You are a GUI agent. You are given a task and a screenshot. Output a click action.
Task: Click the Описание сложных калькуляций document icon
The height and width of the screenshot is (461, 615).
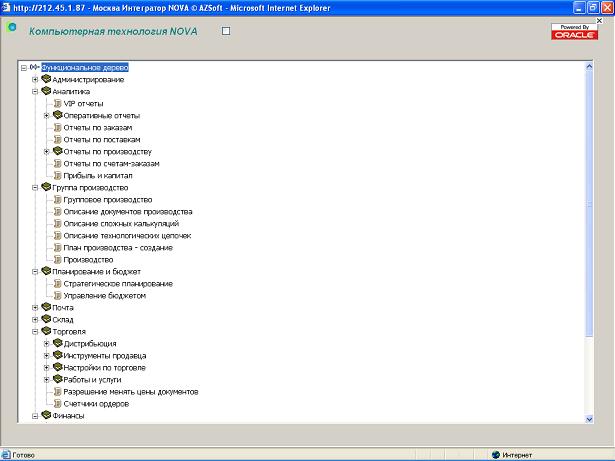coord(57,224)
